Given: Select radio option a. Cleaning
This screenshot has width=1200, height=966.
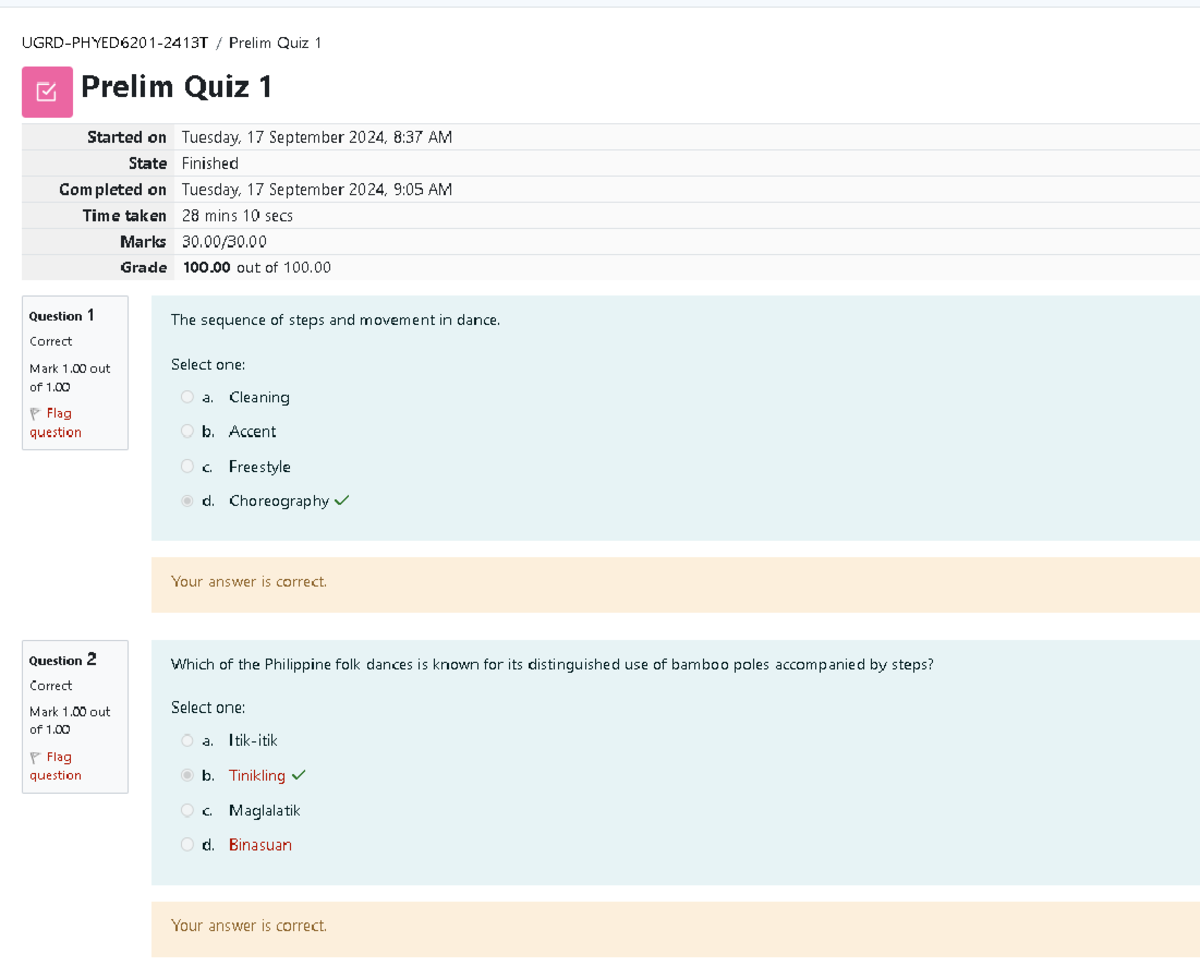Looking at the screenshot, I should point(187,396).
